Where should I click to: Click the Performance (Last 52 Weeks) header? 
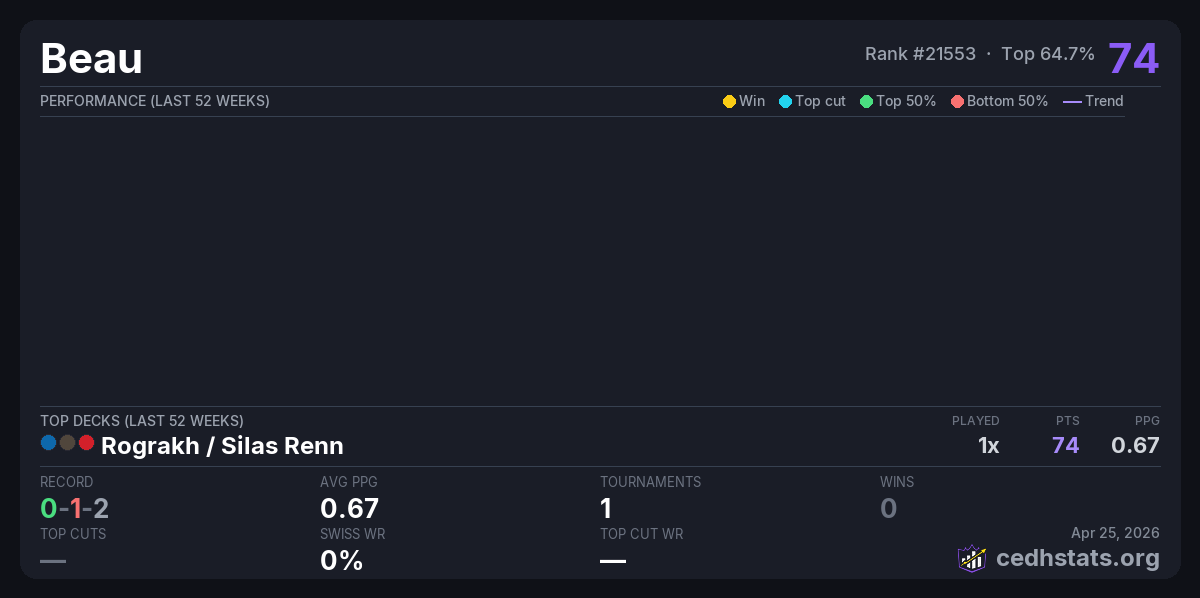click(155, 101)
